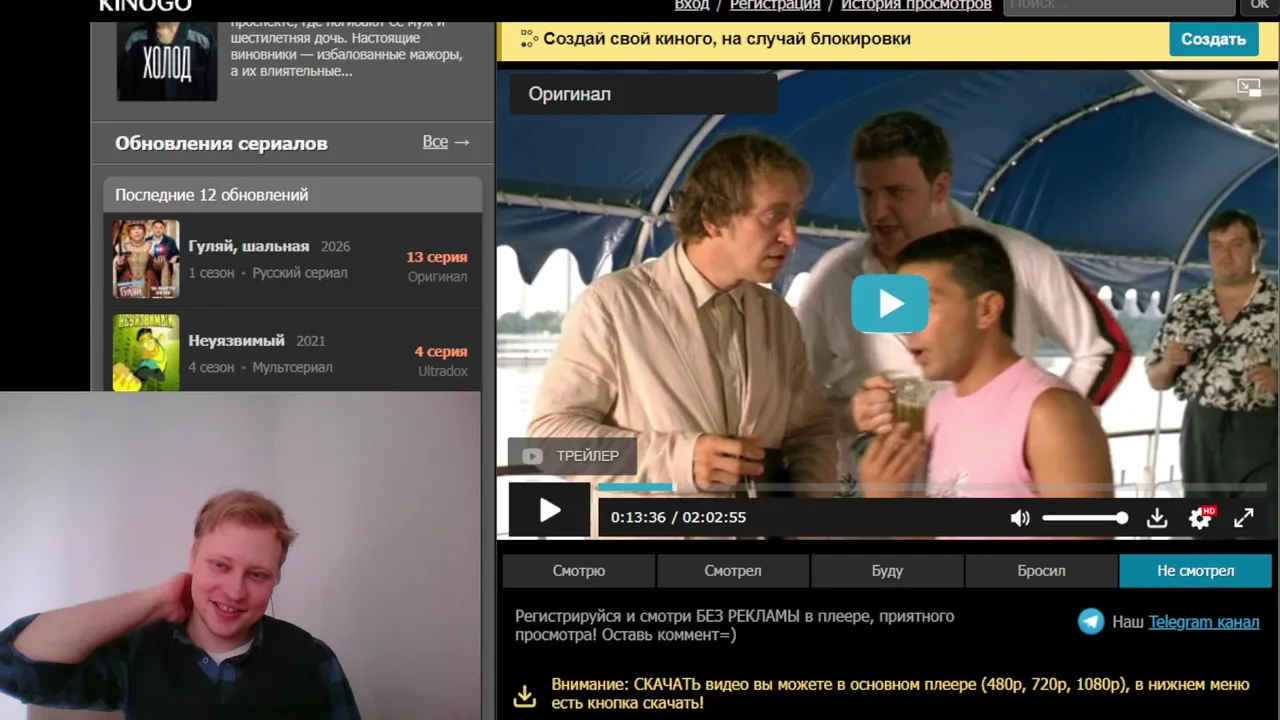Open the Неуязвимый series title
Viewport: 1280px width, 720px height.
237,340
